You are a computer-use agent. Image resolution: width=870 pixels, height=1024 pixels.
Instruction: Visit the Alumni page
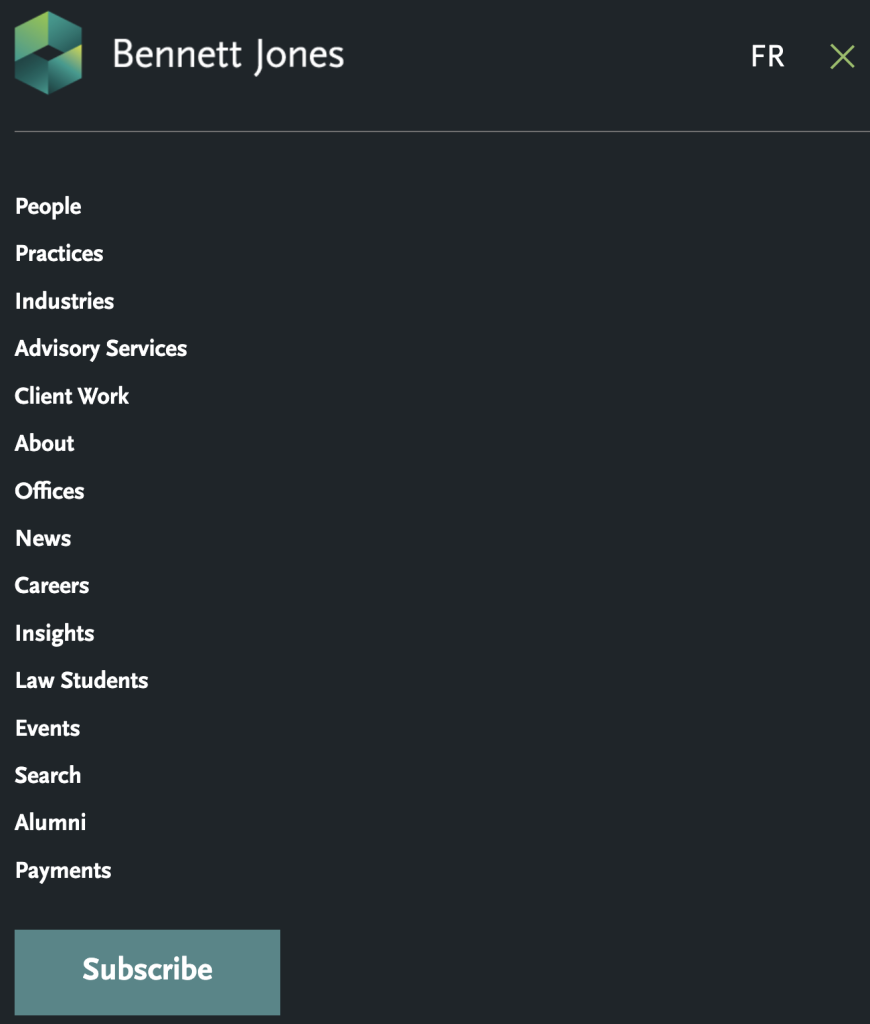tap(51, 823)
